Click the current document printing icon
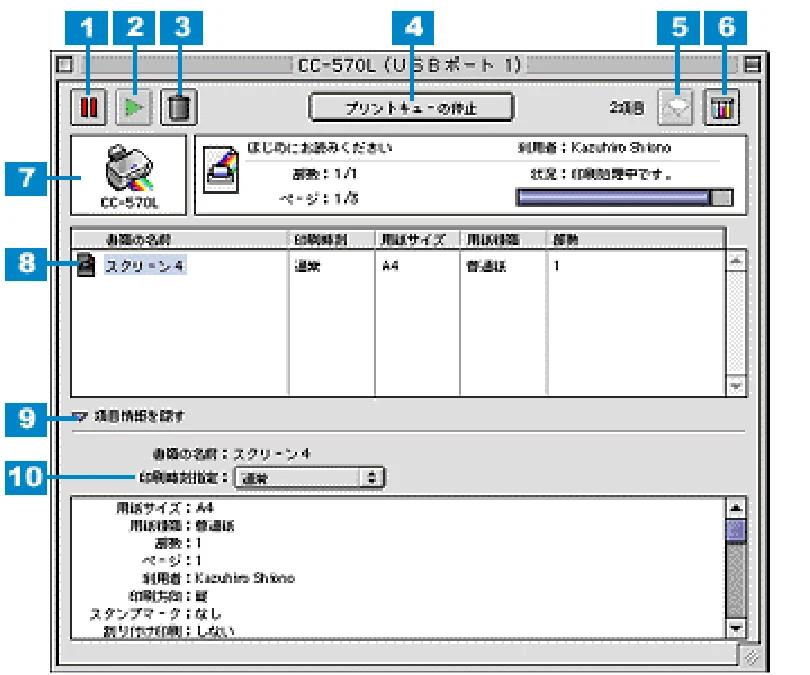 (221, 169)
